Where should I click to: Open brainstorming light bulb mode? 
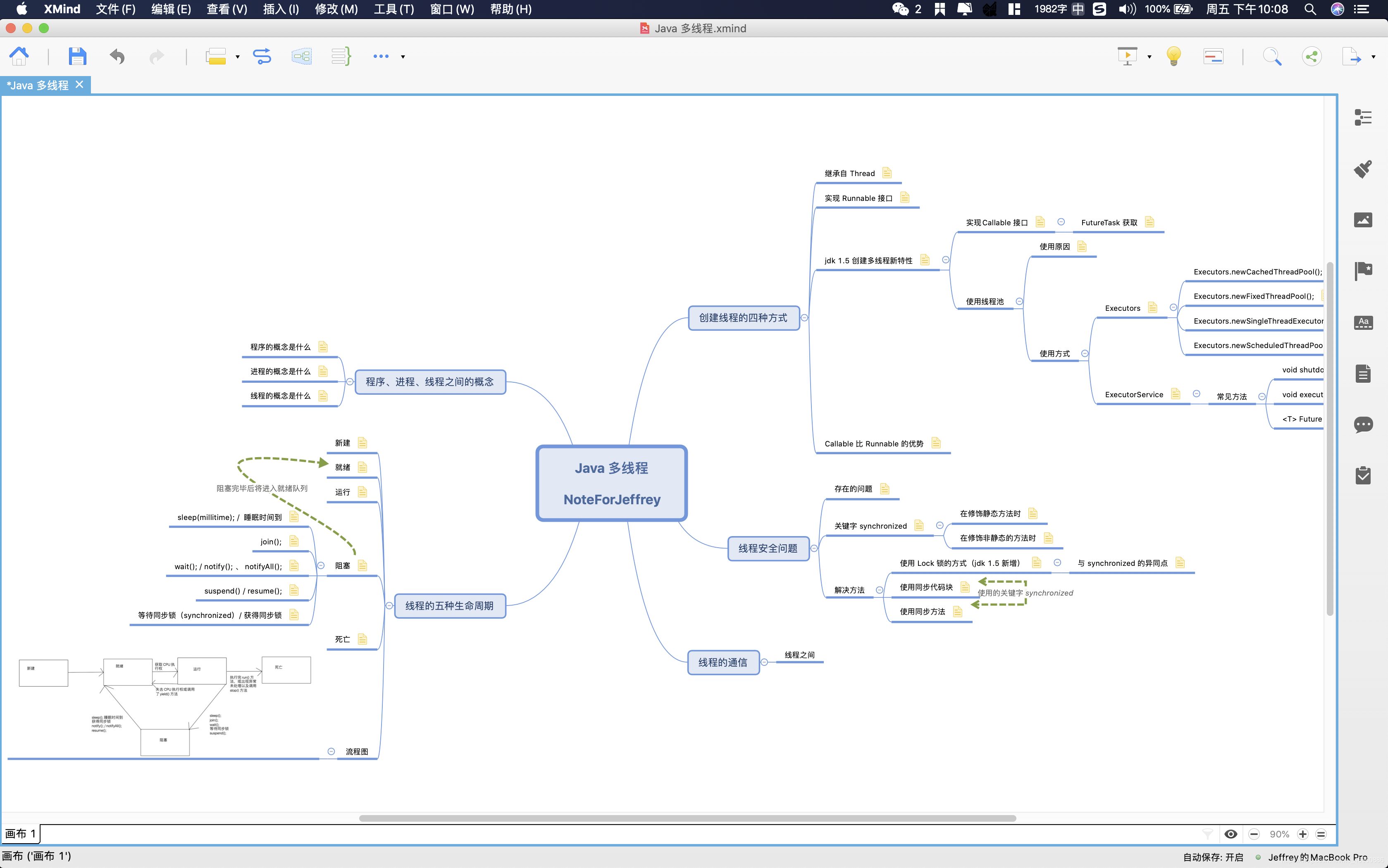[x=1174, y=56]
